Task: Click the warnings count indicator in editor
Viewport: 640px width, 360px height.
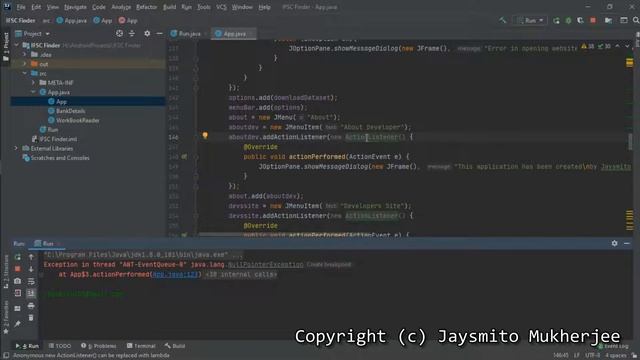Action: [x=588, y=47]
